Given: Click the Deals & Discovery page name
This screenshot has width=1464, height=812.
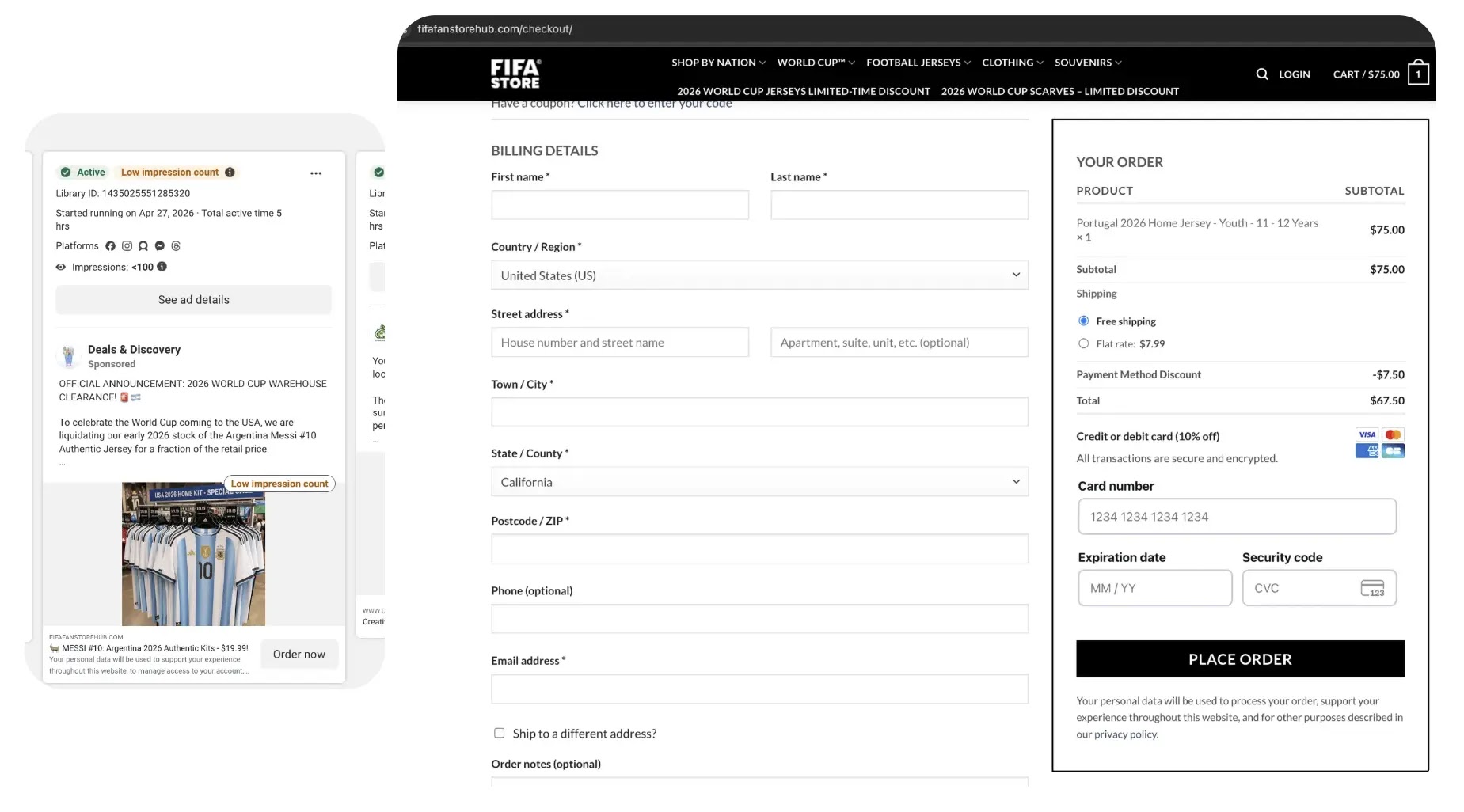Looking at the screenshot, I should click(x=134, y=349).
